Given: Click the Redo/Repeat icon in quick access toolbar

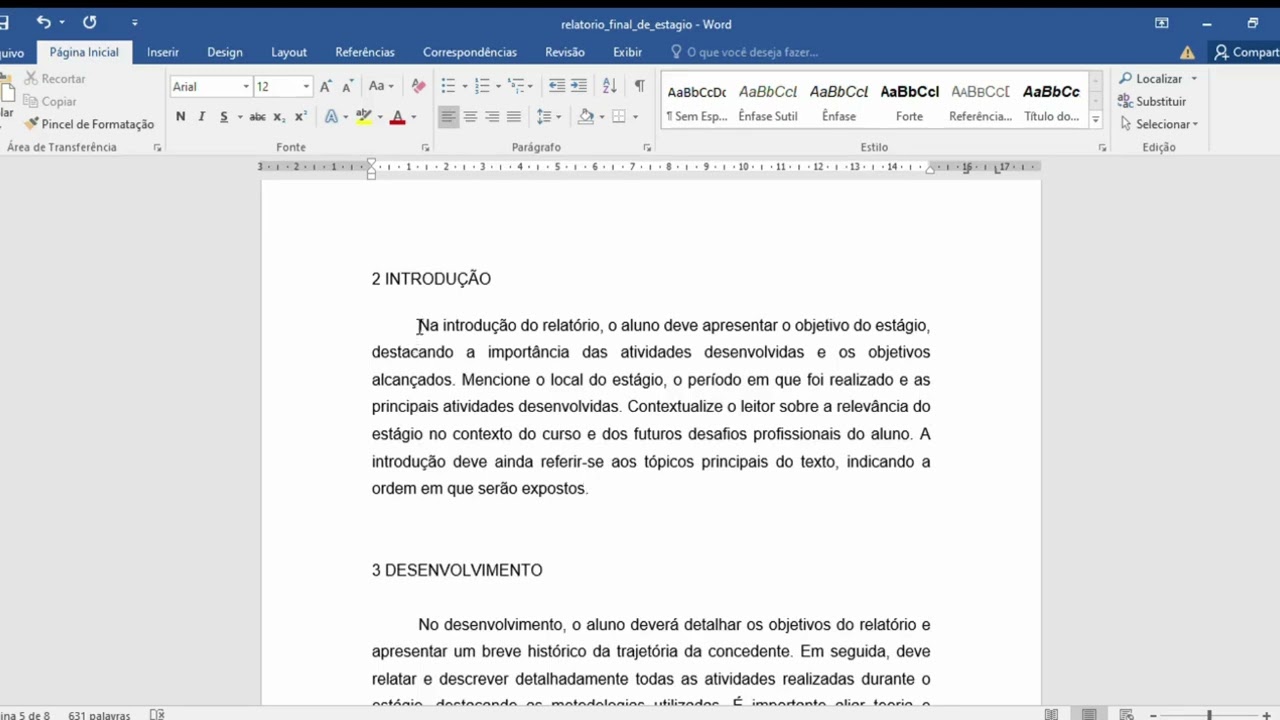Looking at the screenshot, I should coord(90,22).
